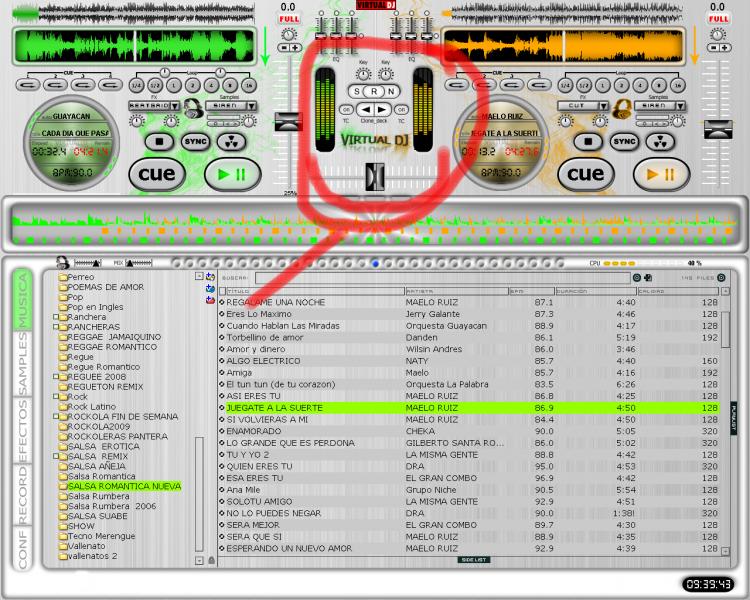
Task: Enable the 1/4 beat loop on right deck
Action: [565, 86]
